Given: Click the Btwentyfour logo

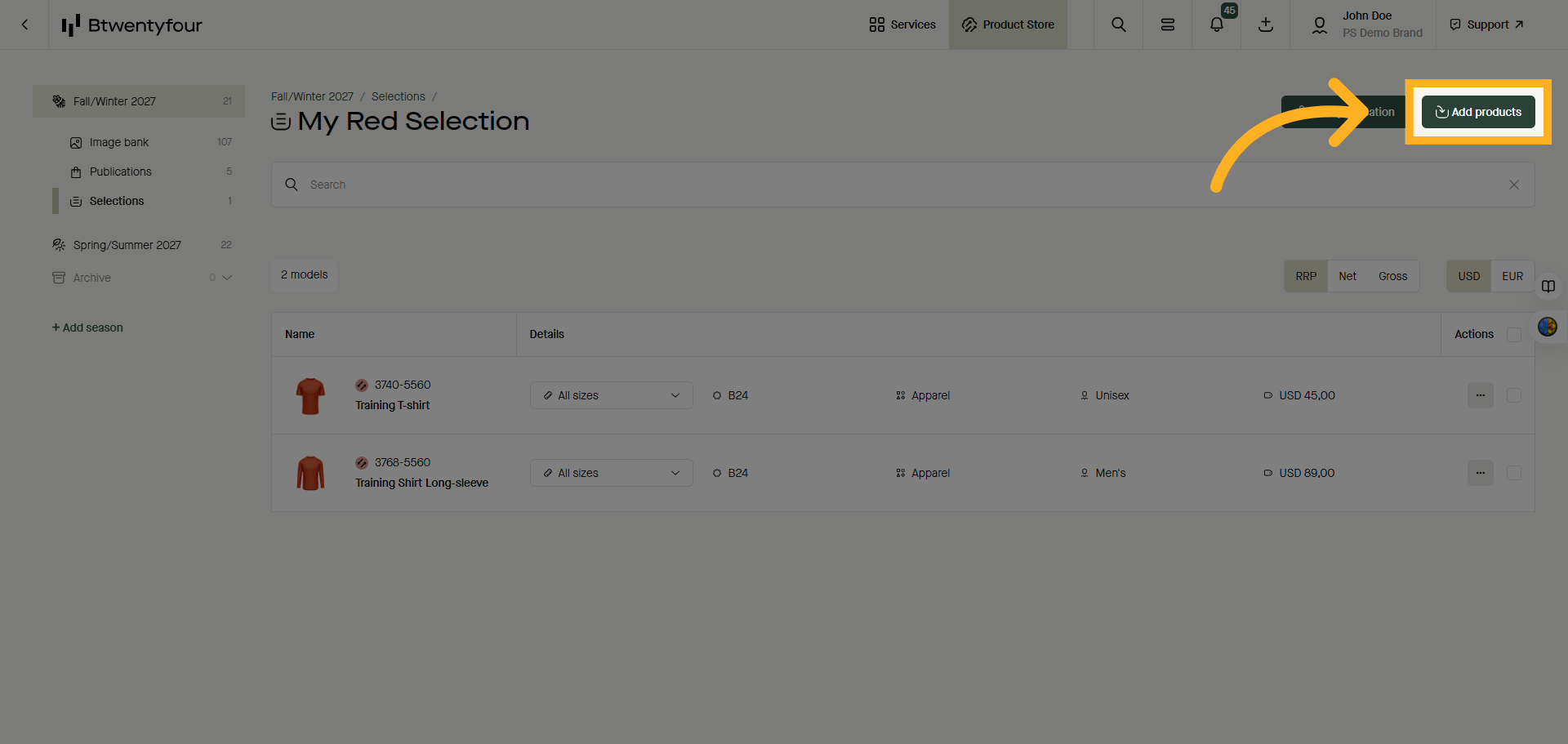Looking at the screenshot, I should [131, 25].
